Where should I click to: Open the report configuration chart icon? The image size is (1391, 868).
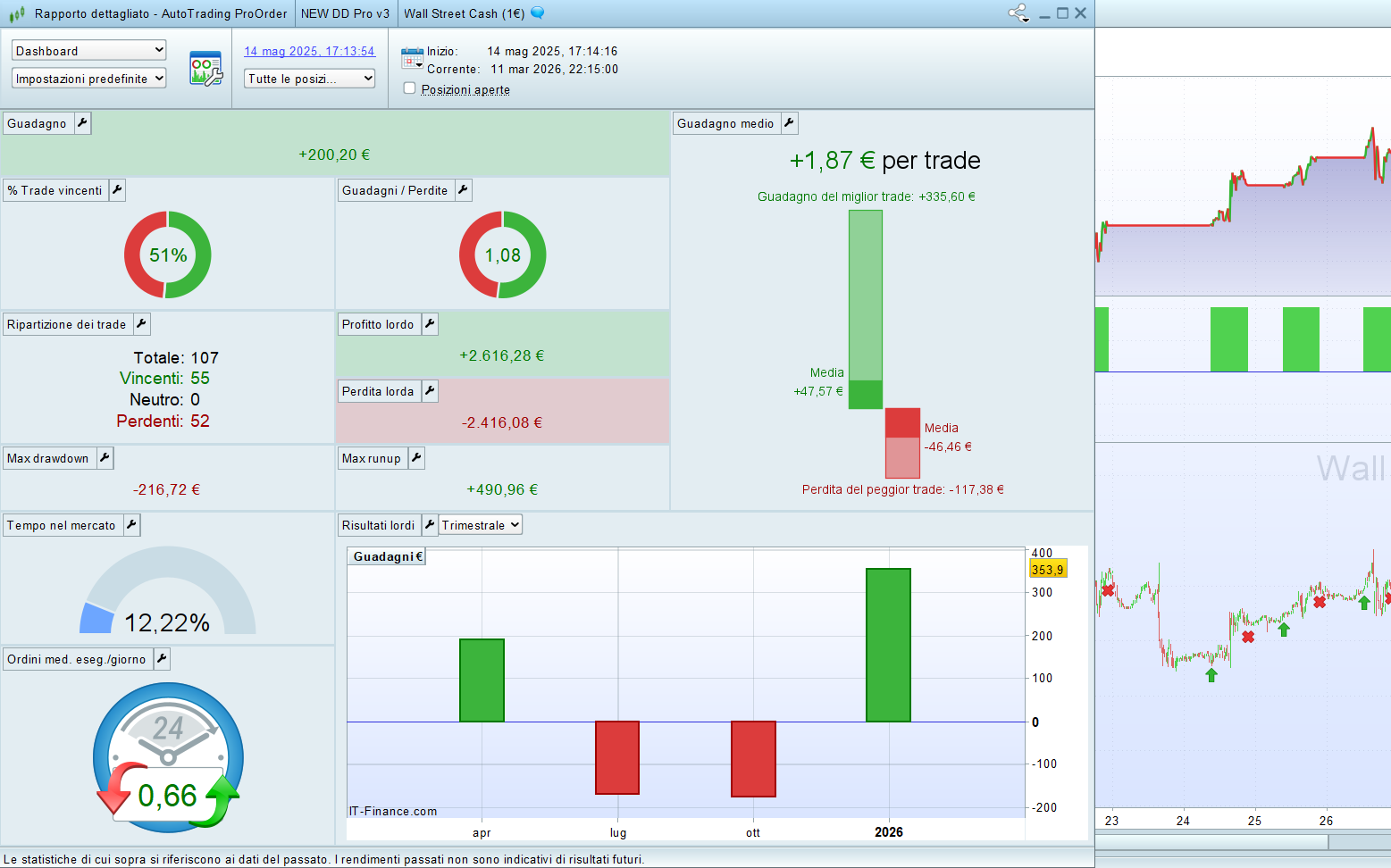click(x=205, y=69)
